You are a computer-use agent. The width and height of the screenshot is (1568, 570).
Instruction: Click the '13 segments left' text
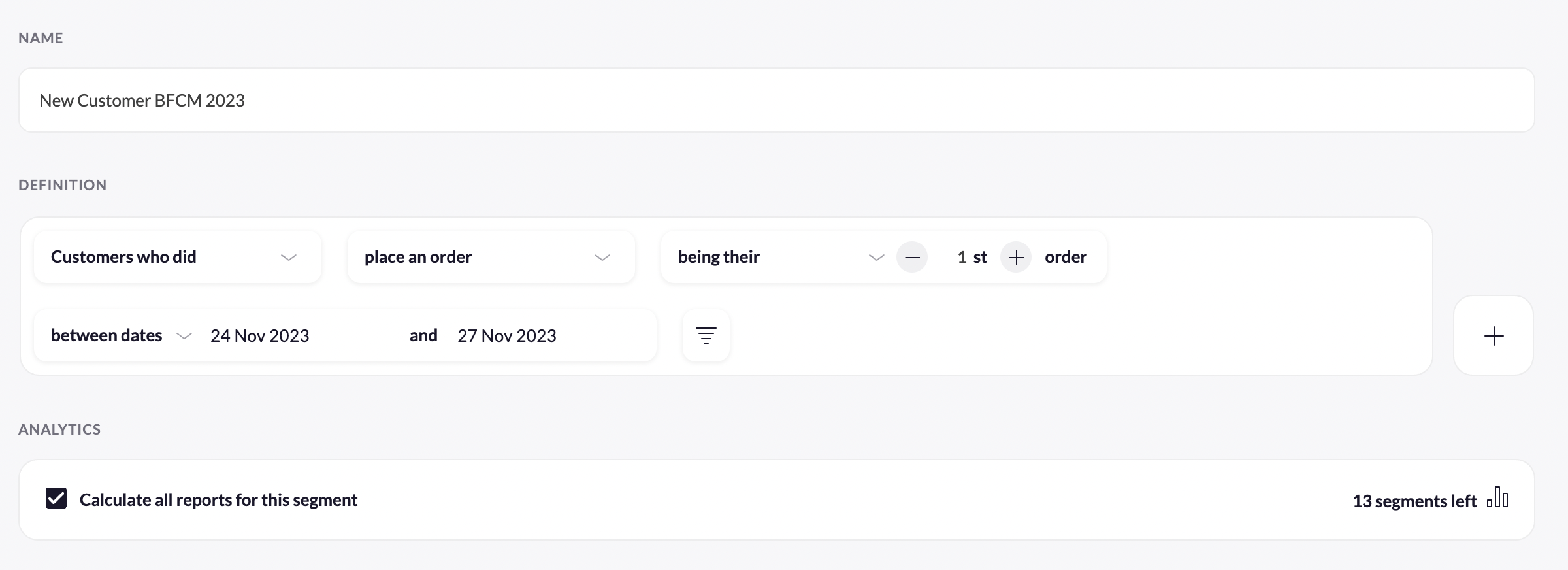pyautogui.click(x=1414, y=501)
